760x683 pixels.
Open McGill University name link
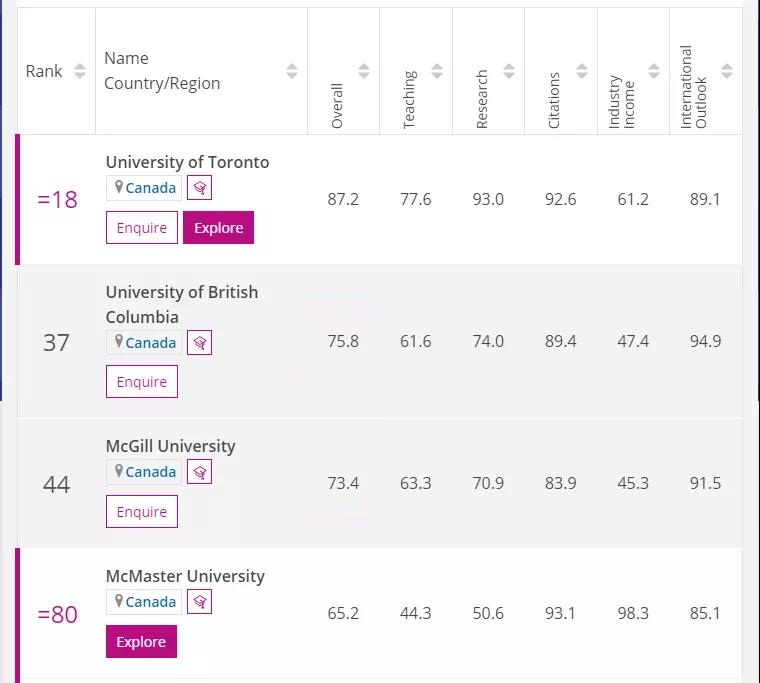[171, 446]
